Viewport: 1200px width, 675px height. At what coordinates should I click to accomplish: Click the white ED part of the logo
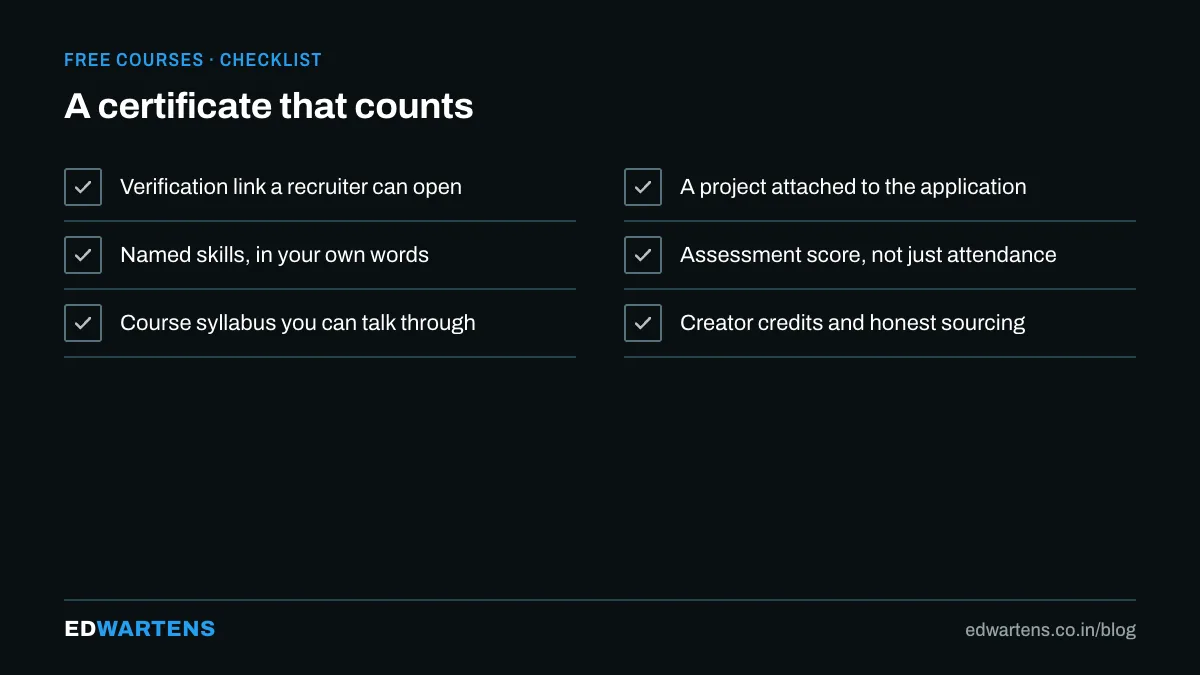point(80,629)
